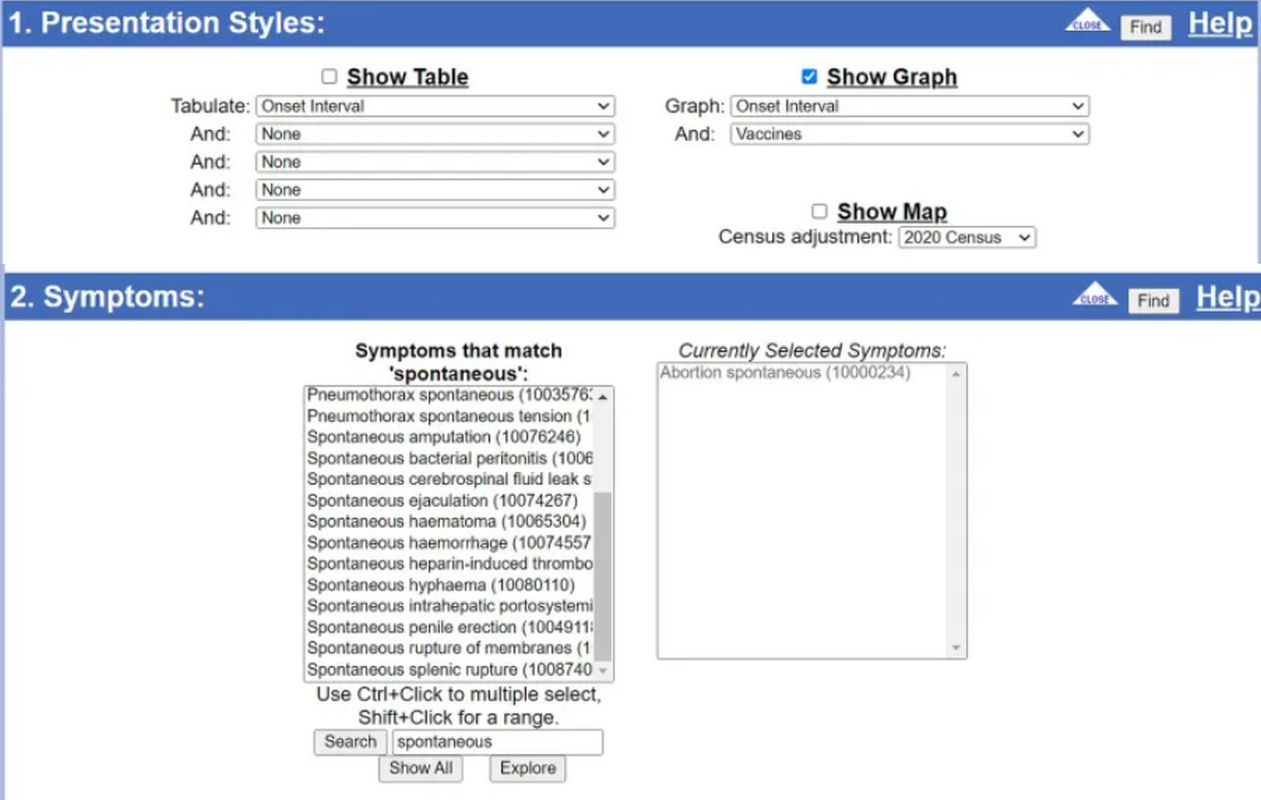
Task: Click the Show All button
Action: [420, 768]
